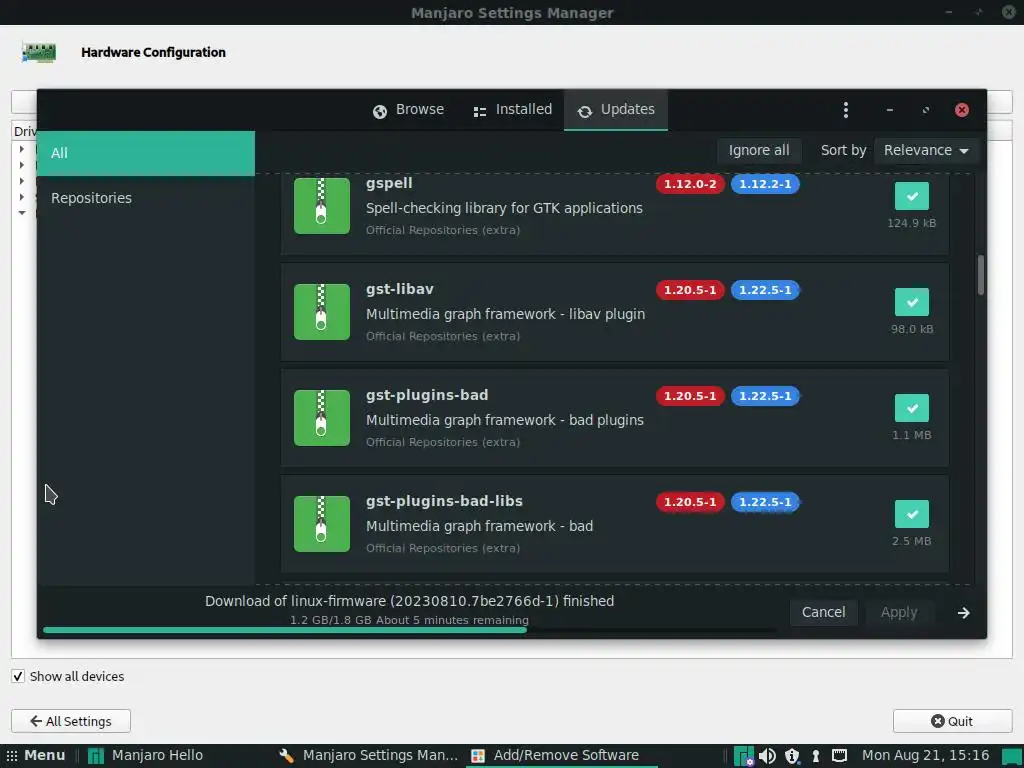Click gst-plugins-bad-libs new version badge 1.22.5-1
This screenshot has width=1024, height=768.
pyautogui.click(x=765, y=502)
